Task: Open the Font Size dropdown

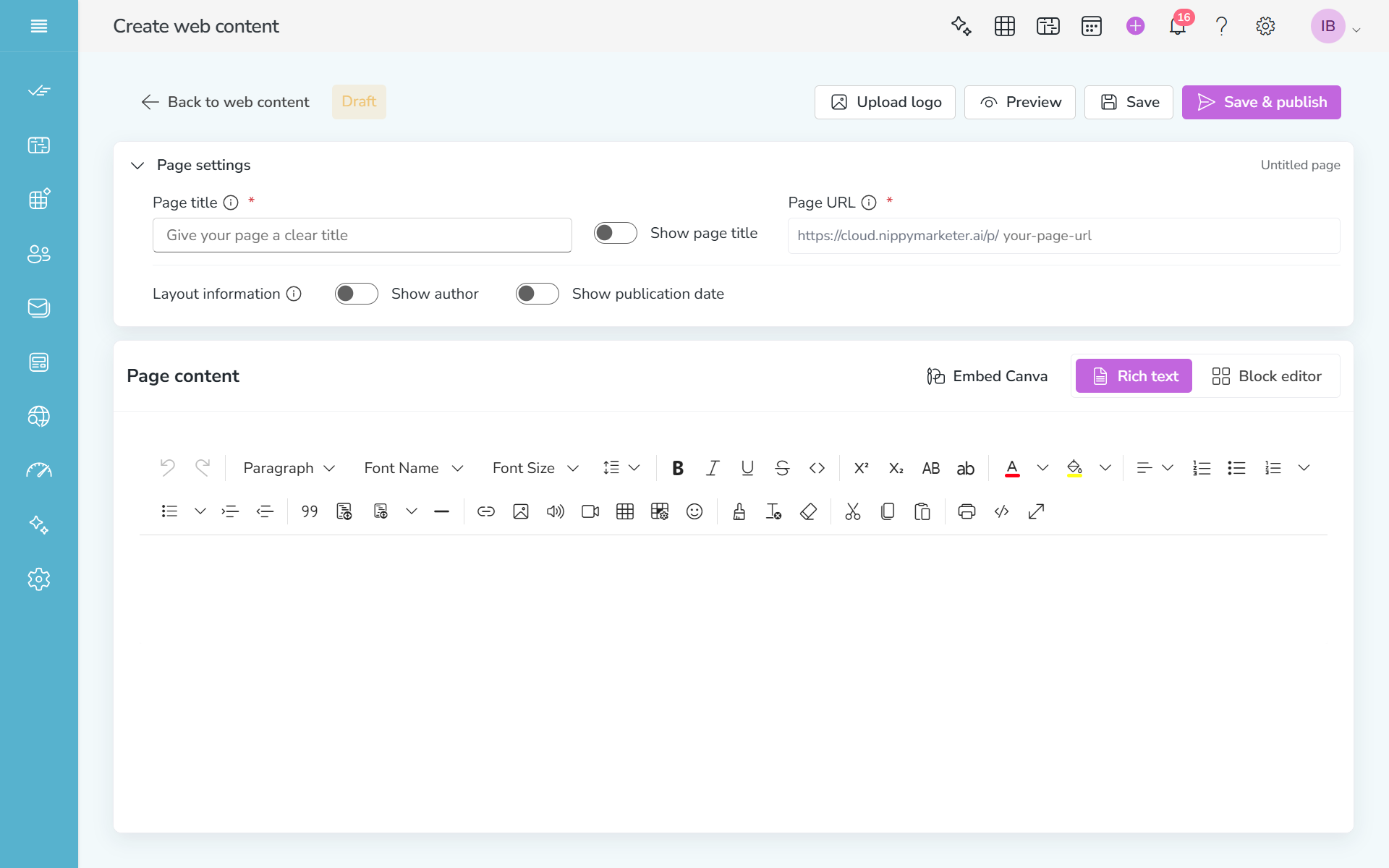Action: point(535,468)
